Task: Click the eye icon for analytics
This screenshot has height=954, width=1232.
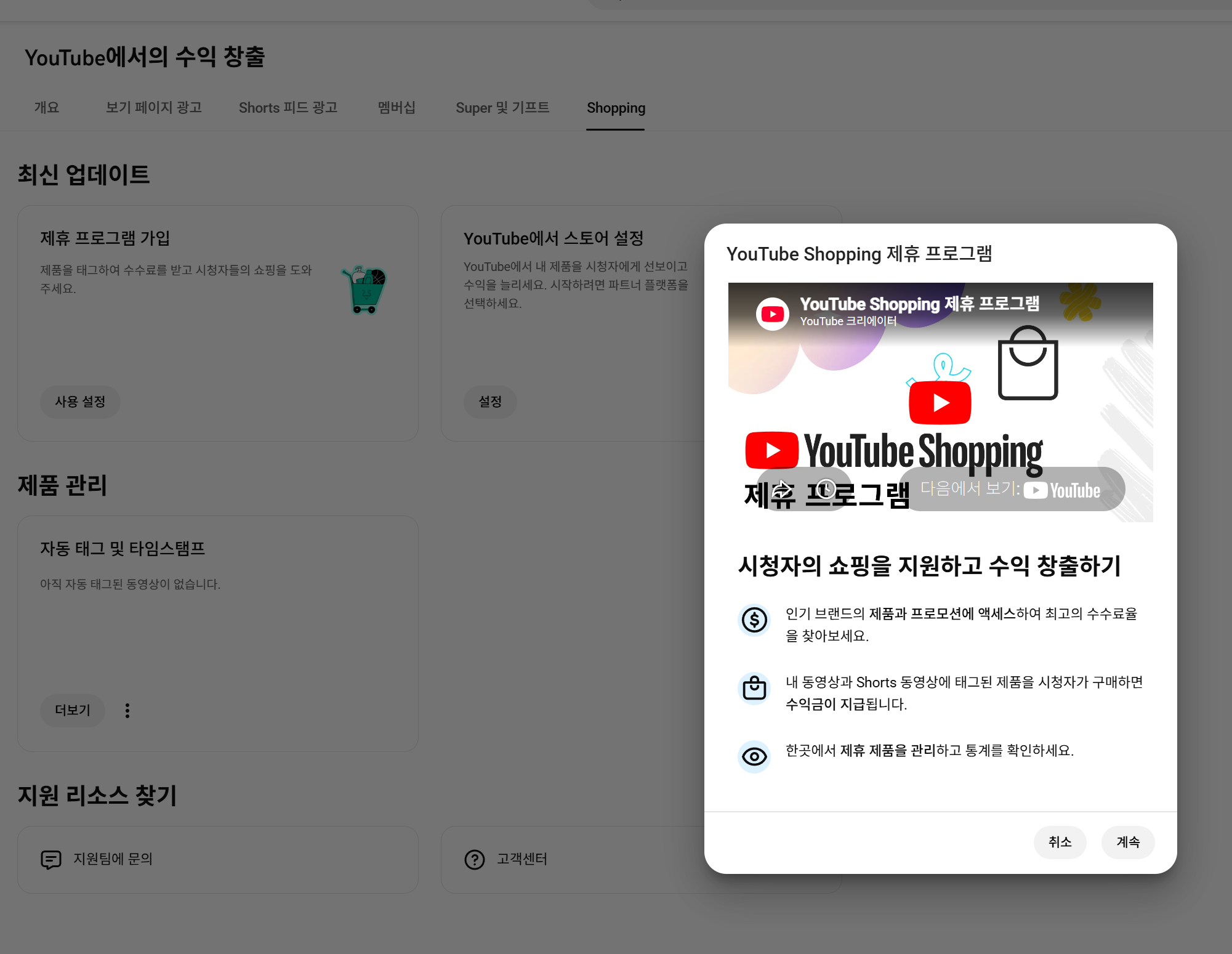Action: point(754,756)
